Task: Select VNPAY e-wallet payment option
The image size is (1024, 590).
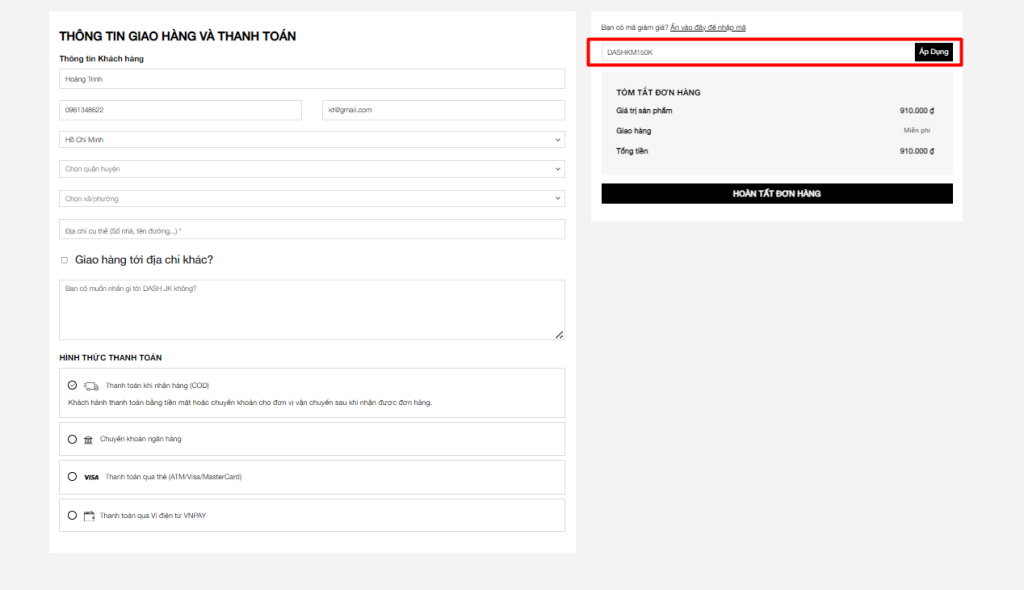Action: tap(72, 516)
